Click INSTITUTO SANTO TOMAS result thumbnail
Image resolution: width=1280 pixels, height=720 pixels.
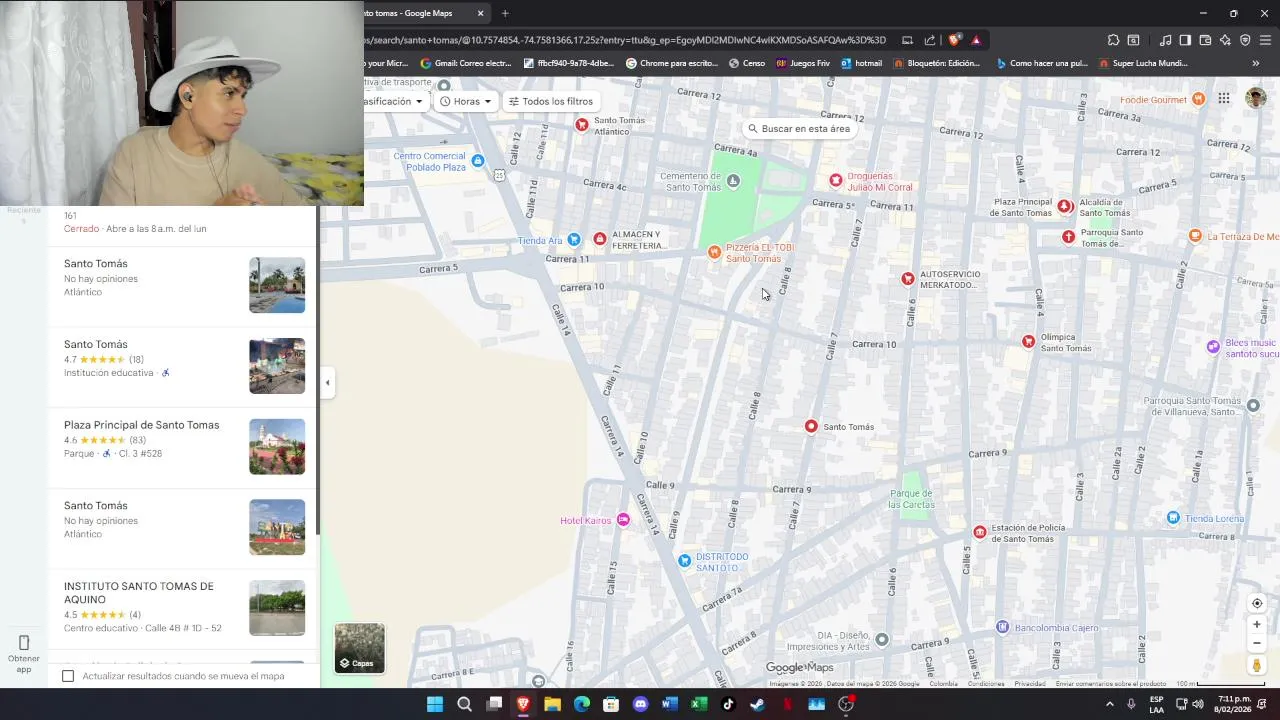click(277, 608)
